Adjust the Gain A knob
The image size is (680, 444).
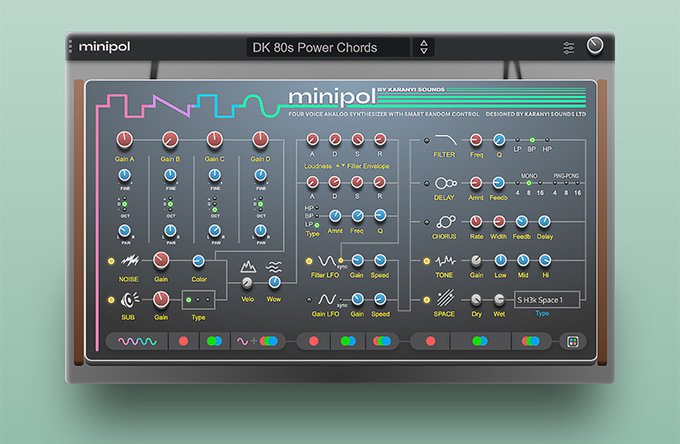coord(124,139)
